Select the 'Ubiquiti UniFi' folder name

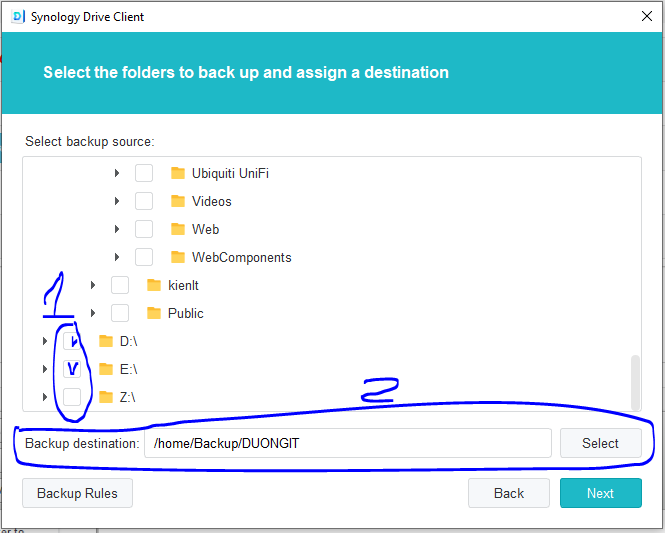coord(230,173)
